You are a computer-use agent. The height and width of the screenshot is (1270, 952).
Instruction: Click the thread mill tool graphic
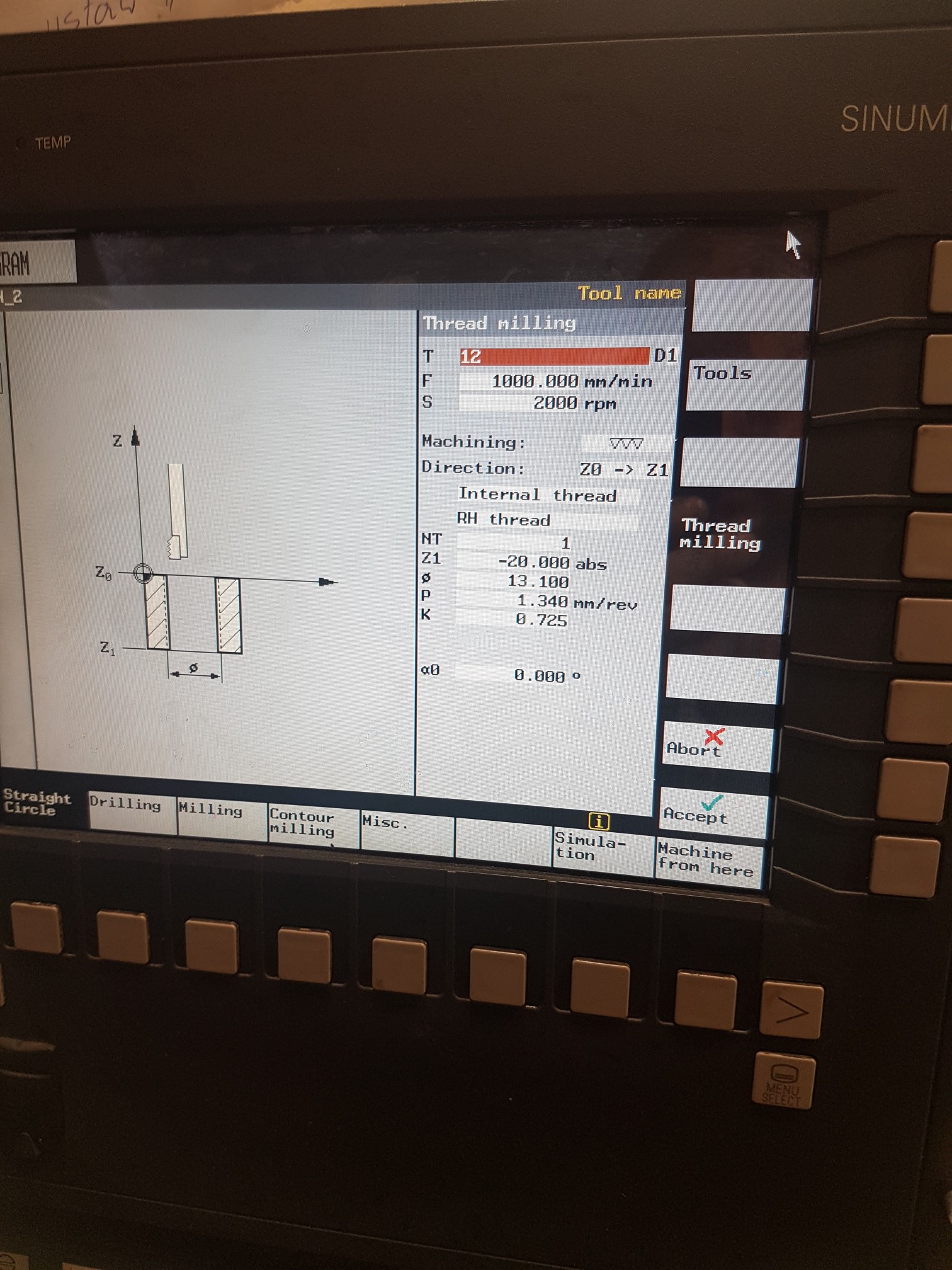176,512
